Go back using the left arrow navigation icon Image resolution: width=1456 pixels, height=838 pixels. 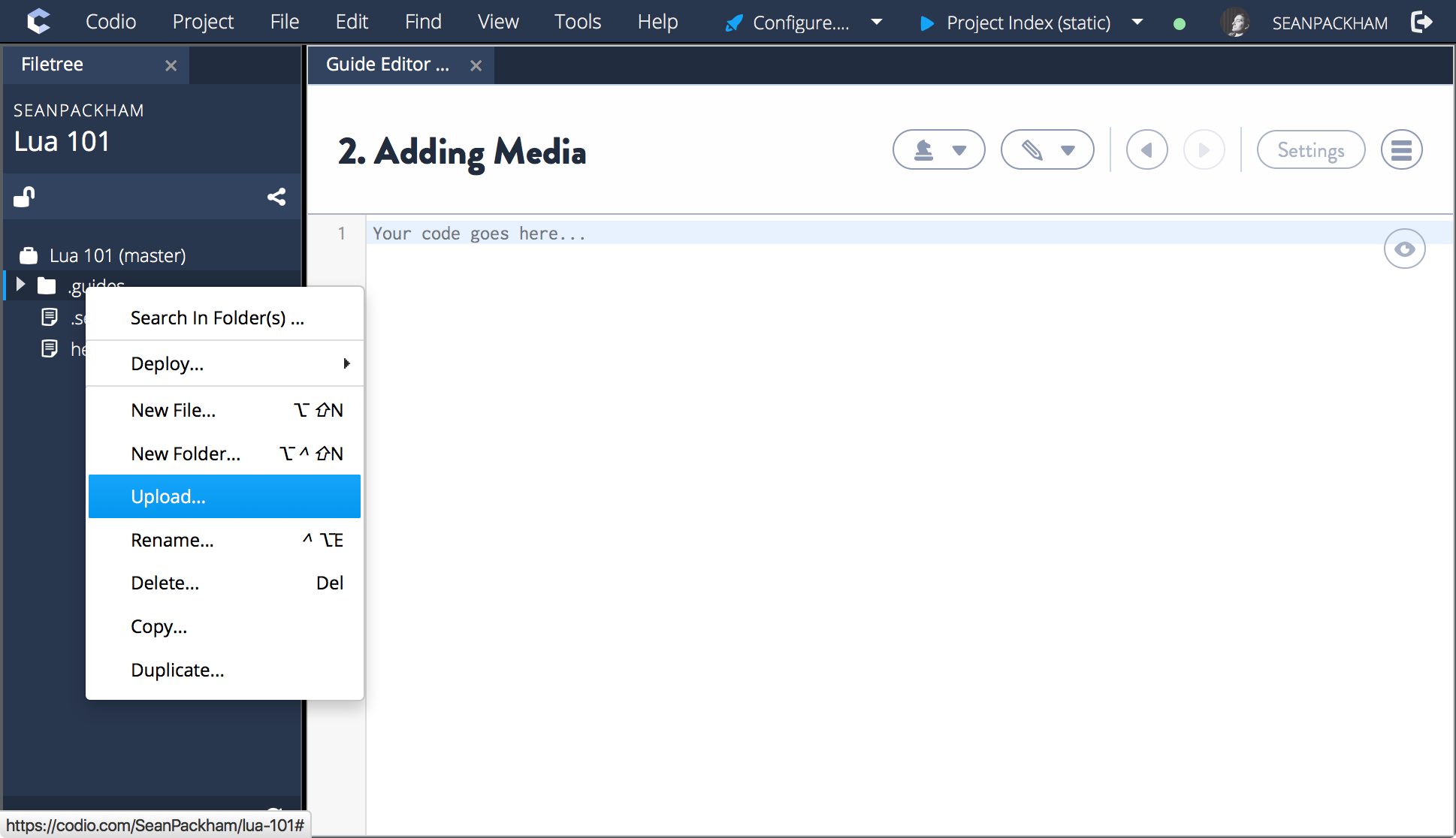tap(1147, 149)
